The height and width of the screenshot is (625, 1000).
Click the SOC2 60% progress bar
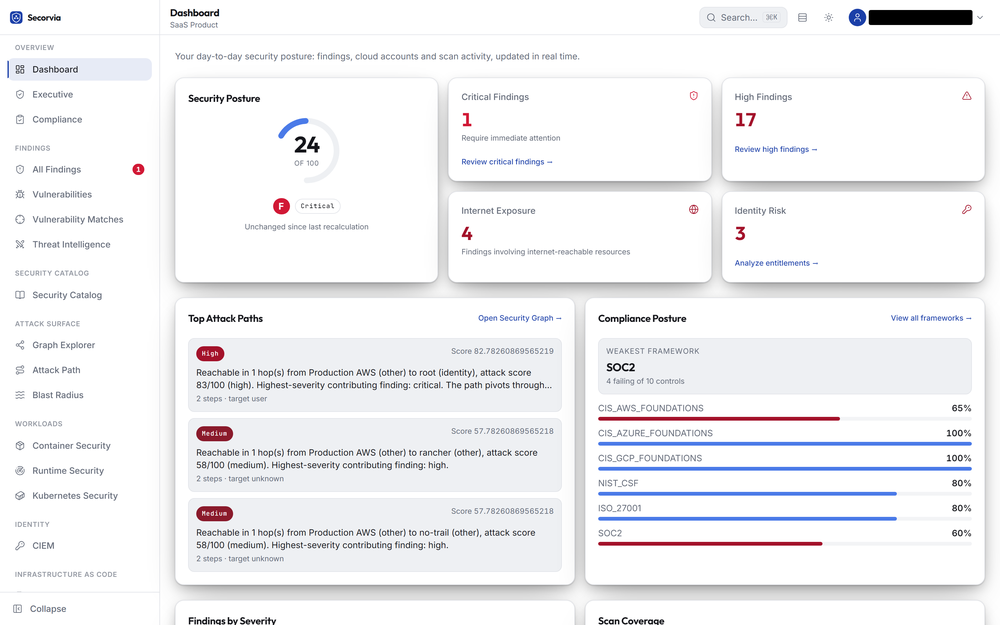point(784,544)
